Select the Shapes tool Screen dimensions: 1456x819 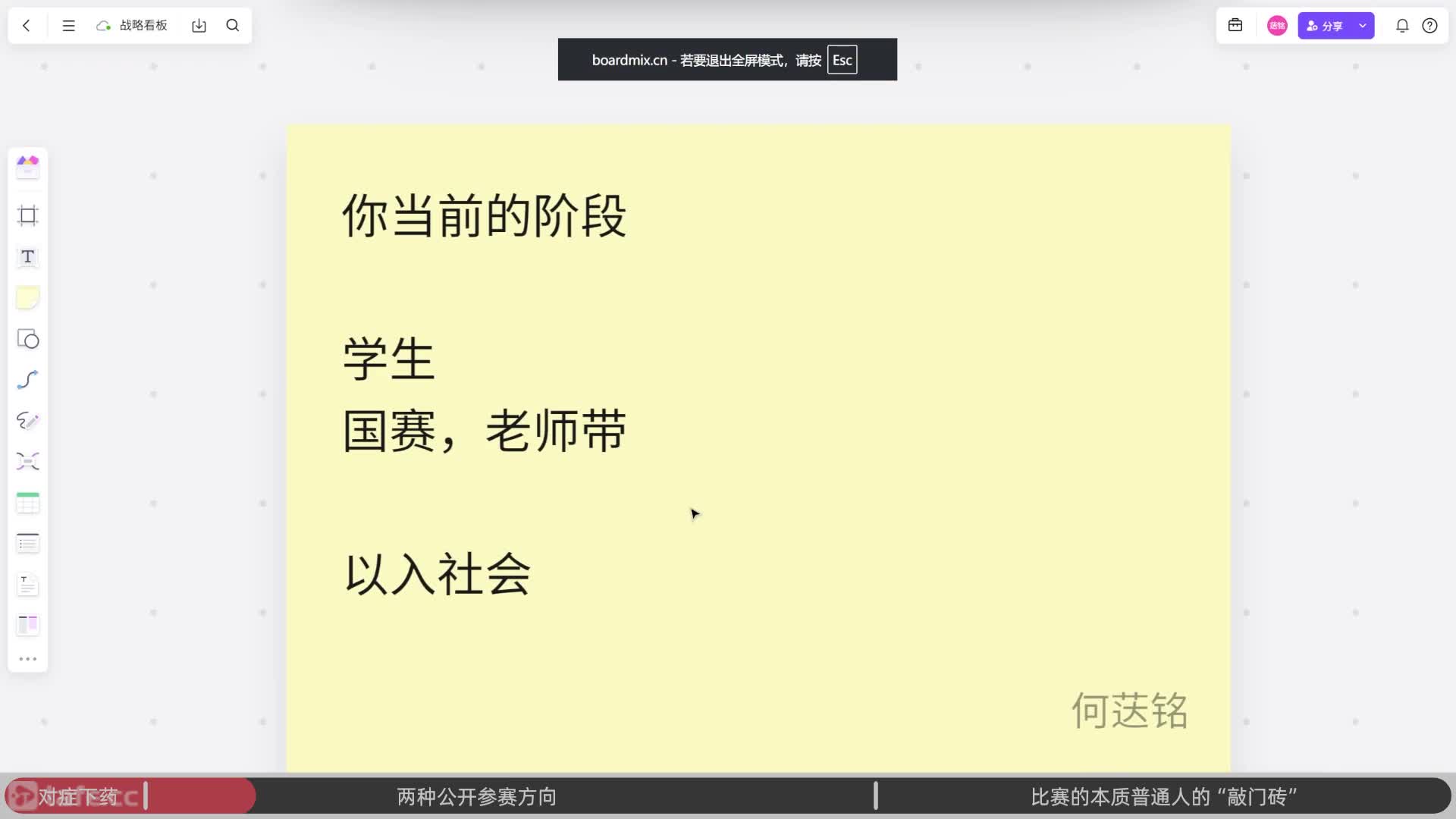[x=28, y=339]
